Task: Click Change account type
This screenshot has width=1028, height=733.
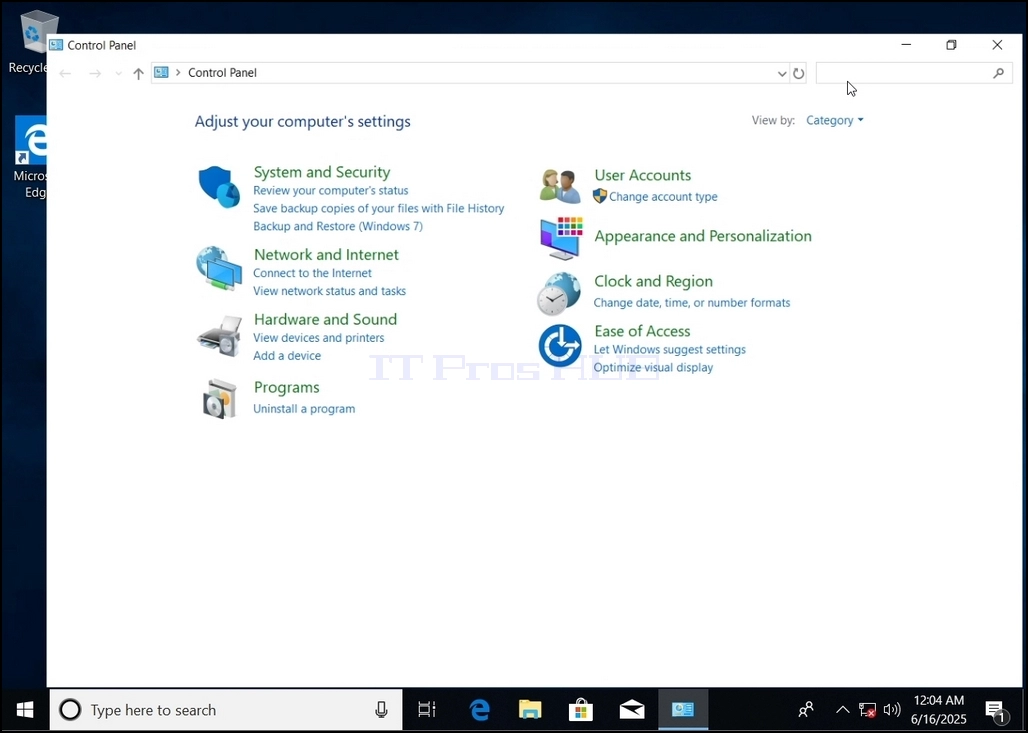Action: pos(663,197)
